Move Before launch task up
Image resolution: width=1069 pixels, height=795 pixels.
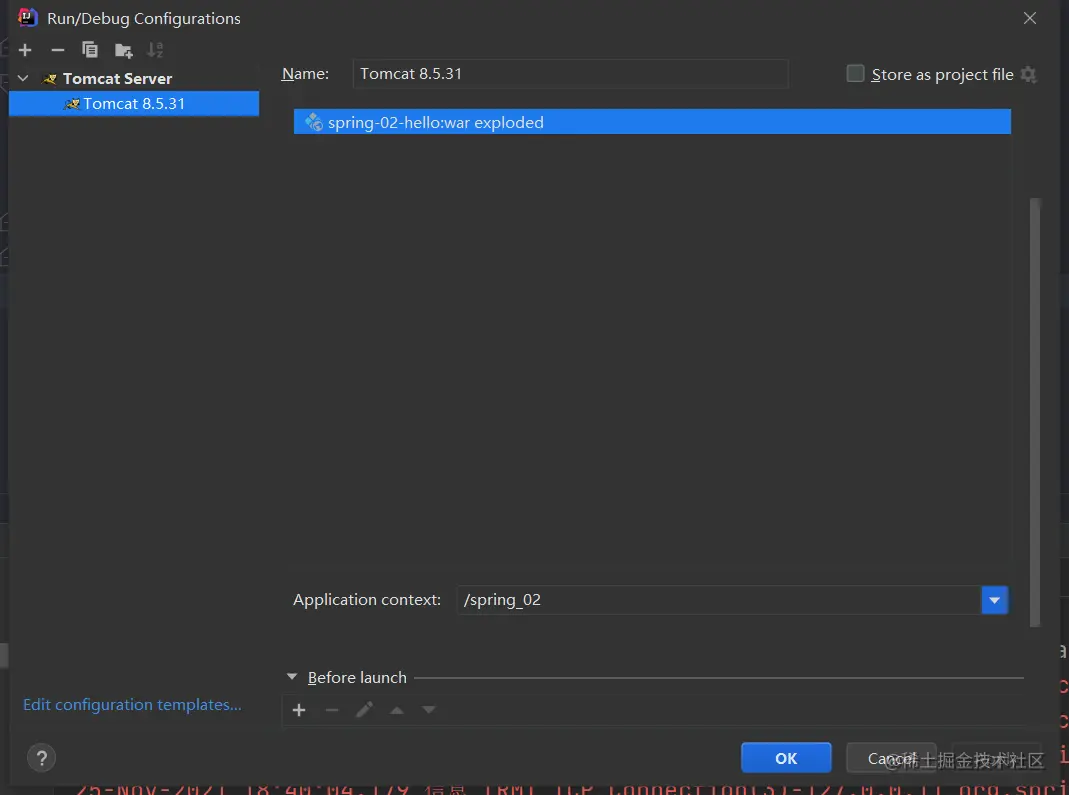click(397, 710)
